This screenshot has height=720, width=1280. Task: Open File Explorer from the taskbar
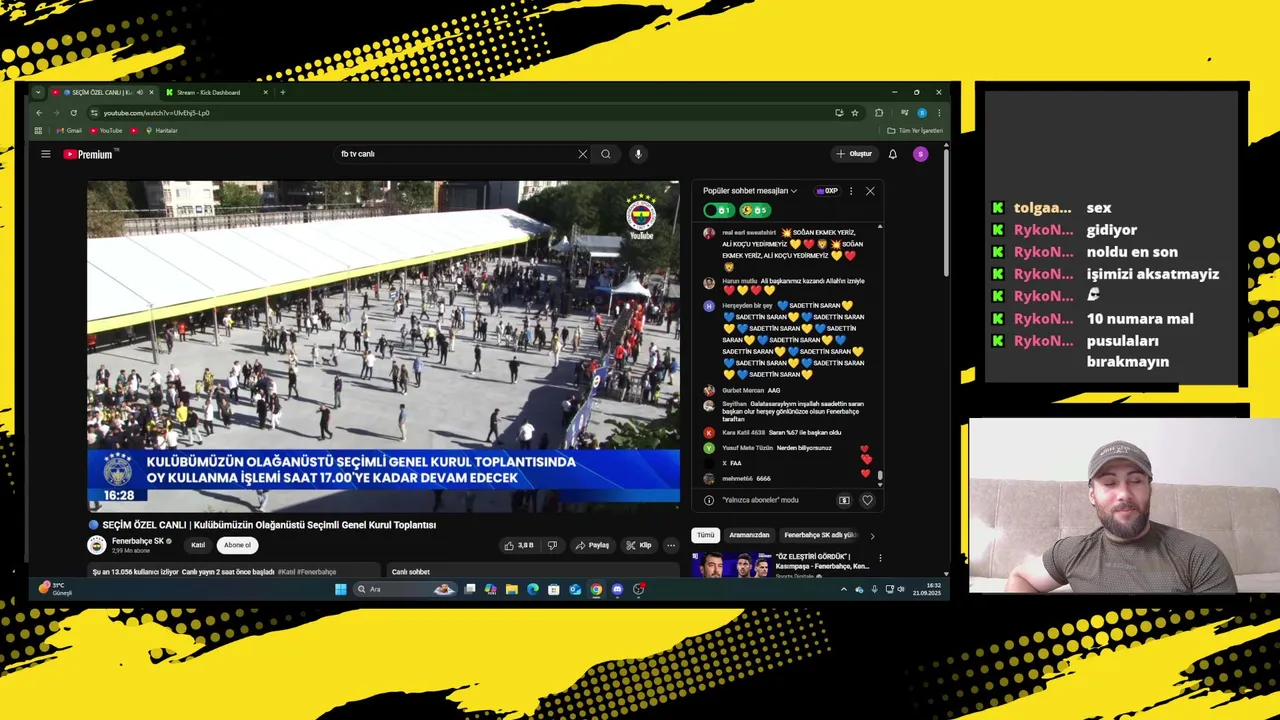click(x=511, y=589)
